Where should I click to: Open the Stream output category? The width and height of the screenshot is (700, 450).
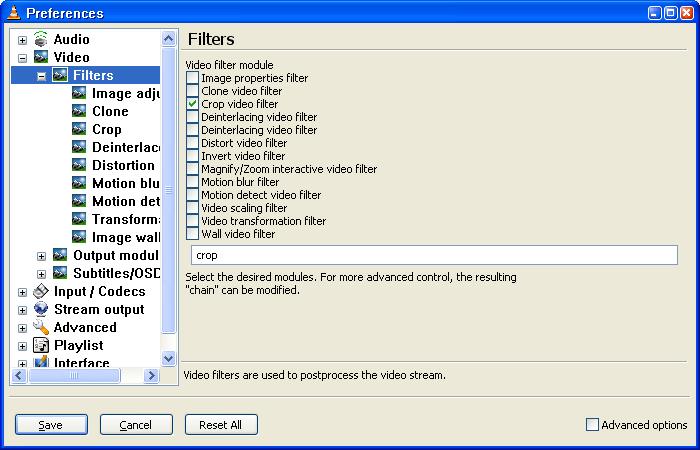[x=99, y=309]
